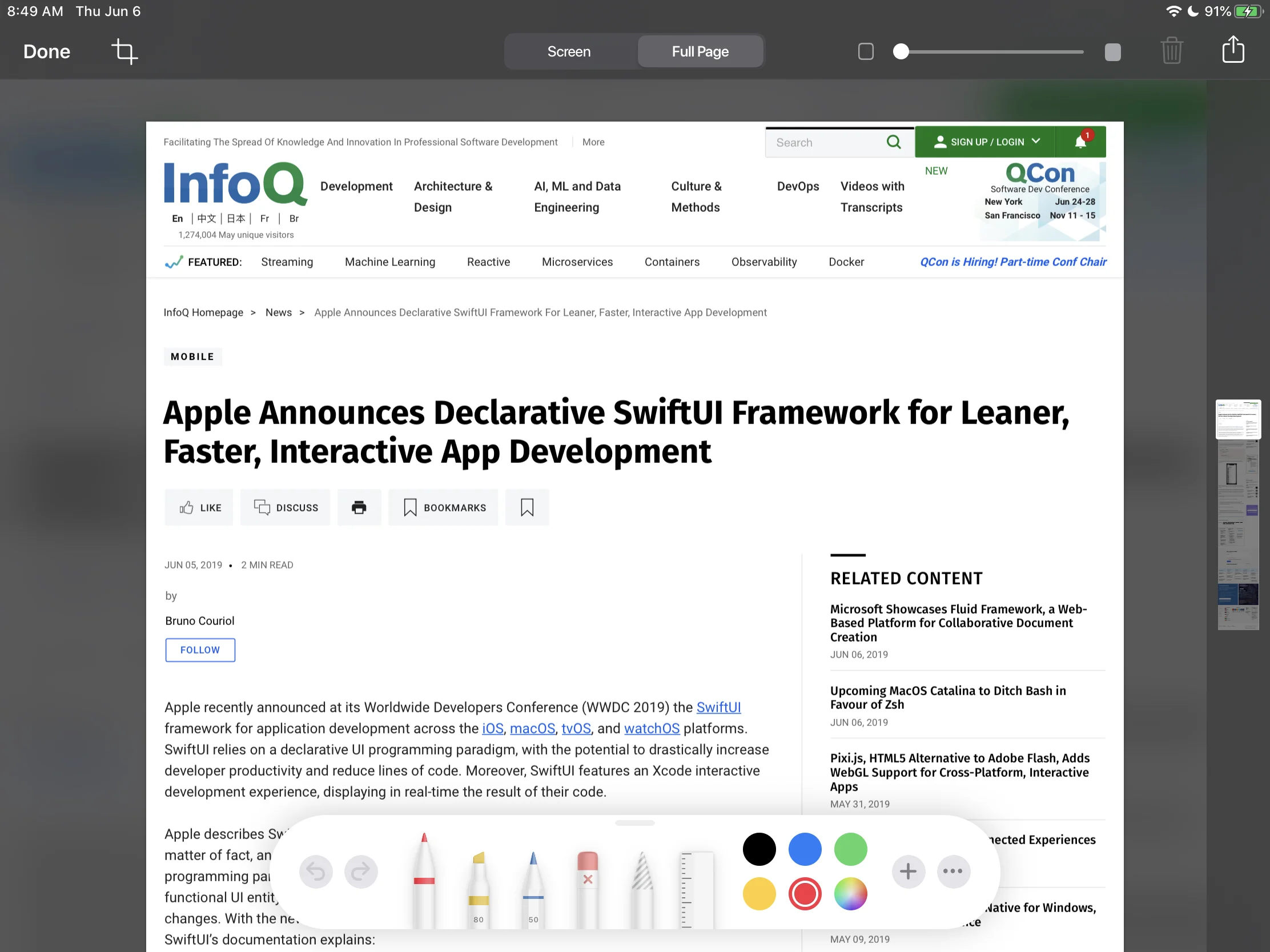Open the SwiftUI hyperlink in article
Screen dimensions: 1270x952
click(x=718, y=707)
